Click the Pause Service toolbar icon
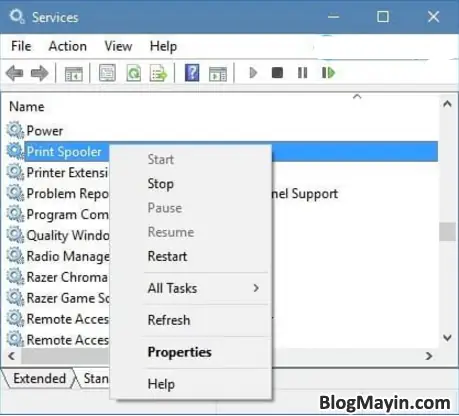Viewport: 459px width, 416px height. 302,73
